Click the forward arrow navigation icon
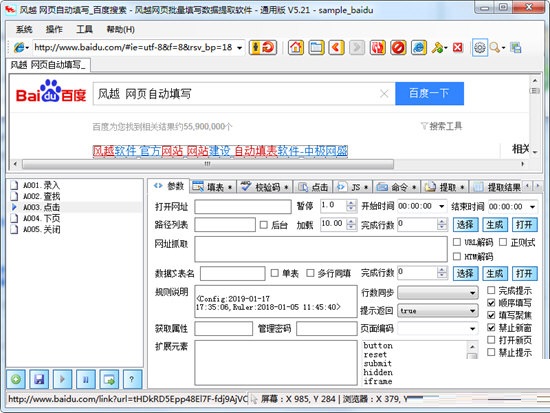The width and height of the screenshot is (550, 413). click(357, 47)
